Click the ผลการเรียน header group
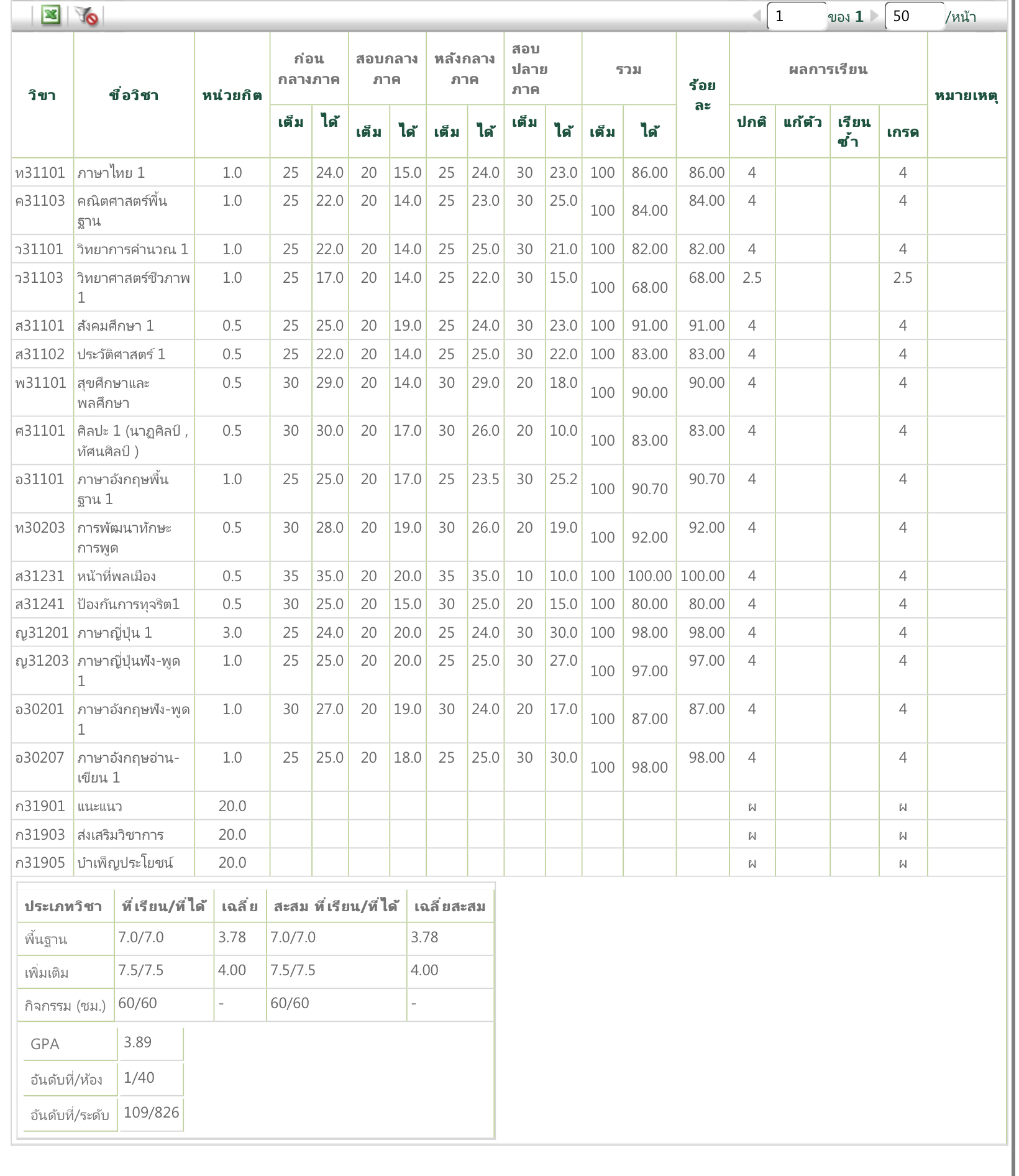1019x1176 pixels. tap(828, 69)
